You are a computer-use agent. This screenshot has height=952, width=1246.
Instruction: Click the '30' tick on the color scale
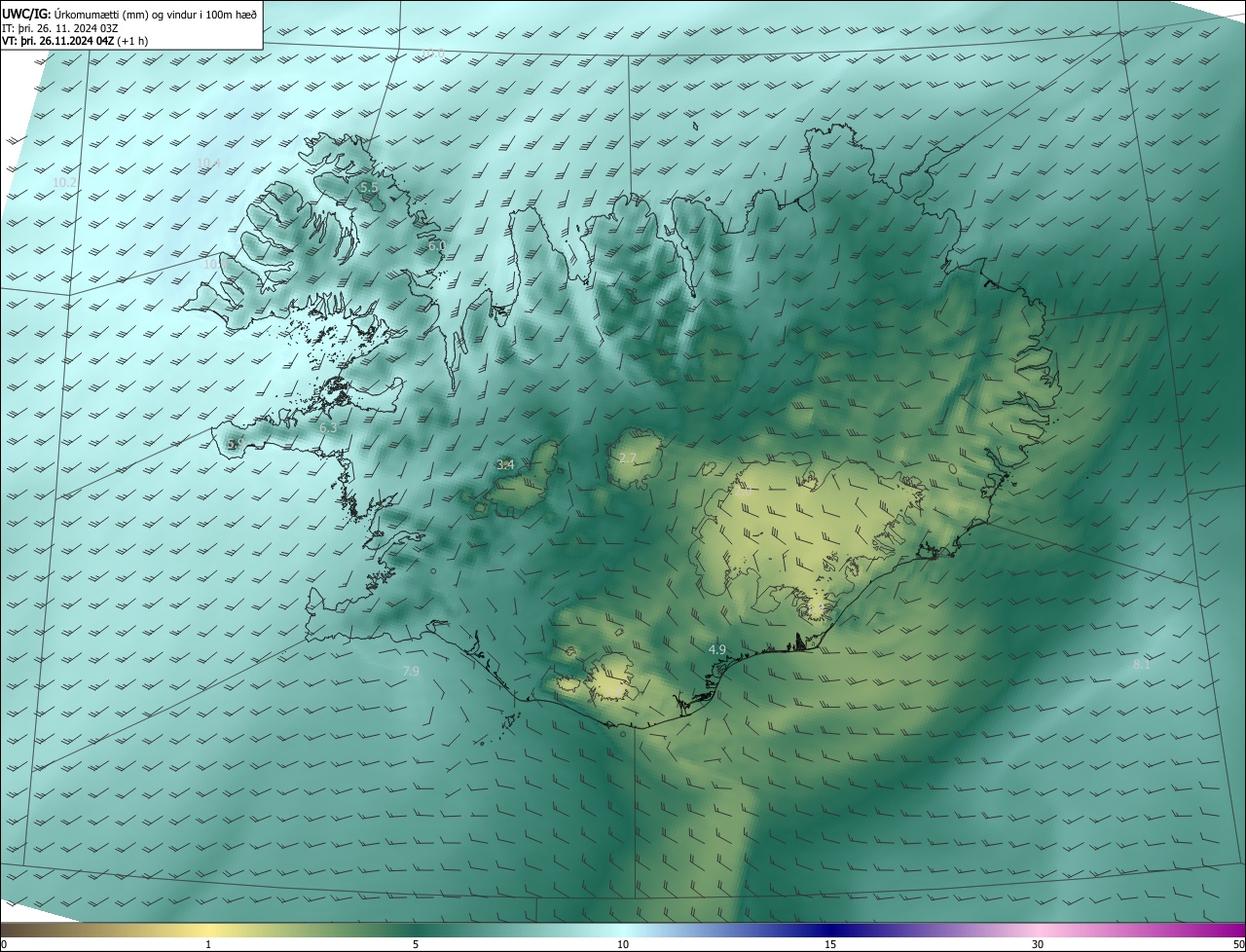pos(1038,944)
